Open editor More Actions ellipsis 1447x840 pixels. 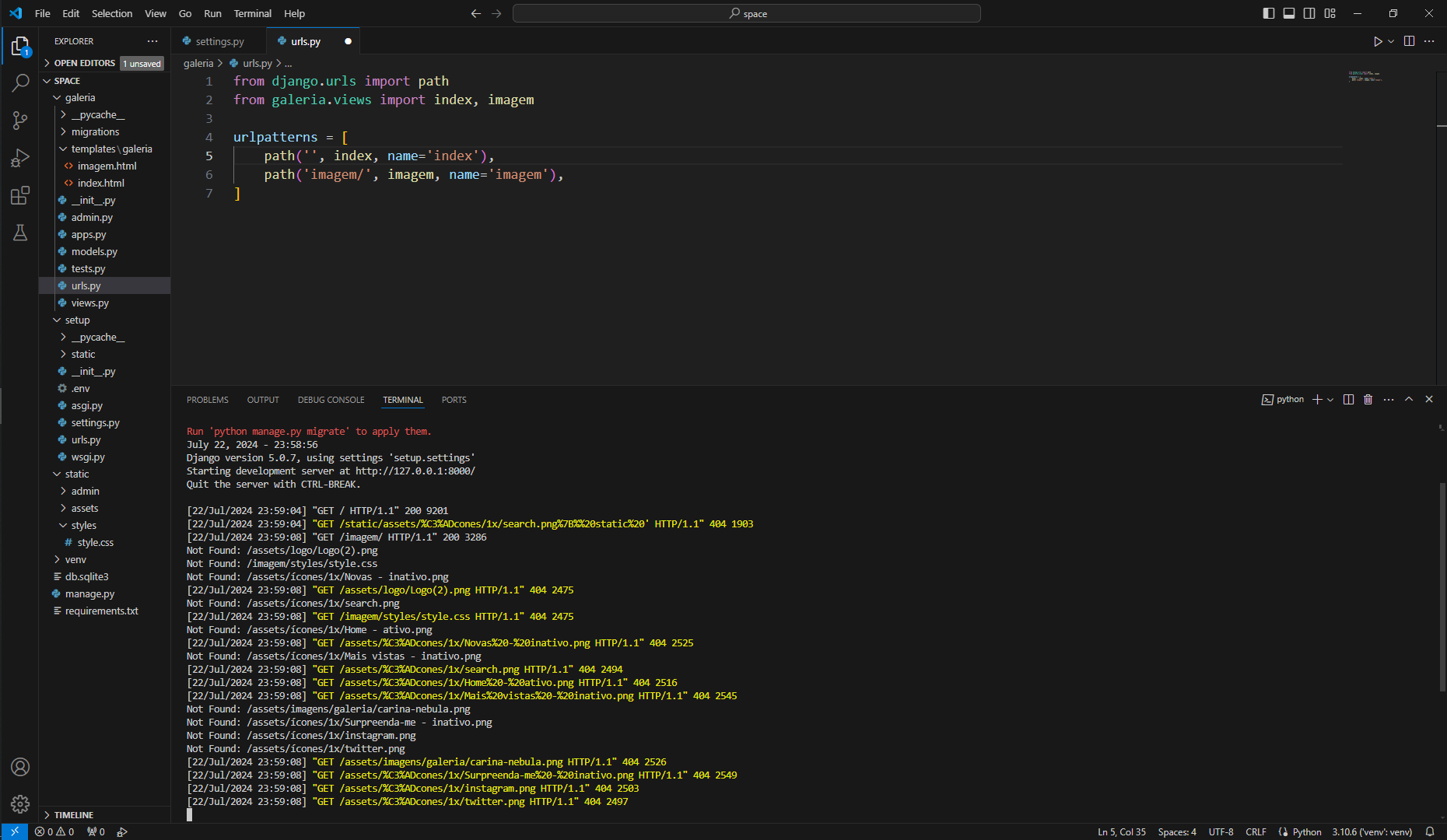click(x=1429, y=41)
